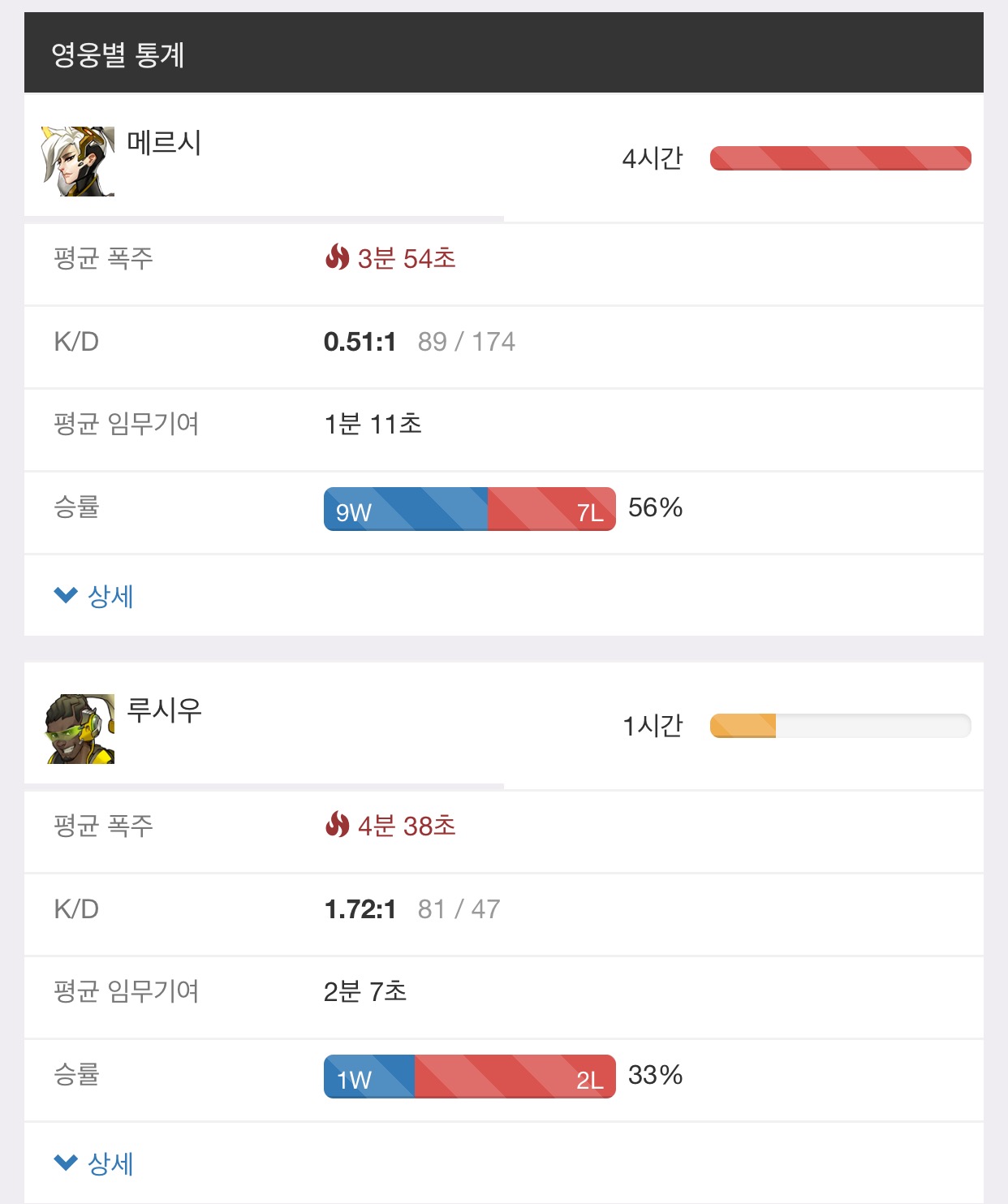Click the chevron arrow in Mercy's 상세 row
Image resolution: width=1008 pixels, height=1204 pixels.
[x=66, y=595]
